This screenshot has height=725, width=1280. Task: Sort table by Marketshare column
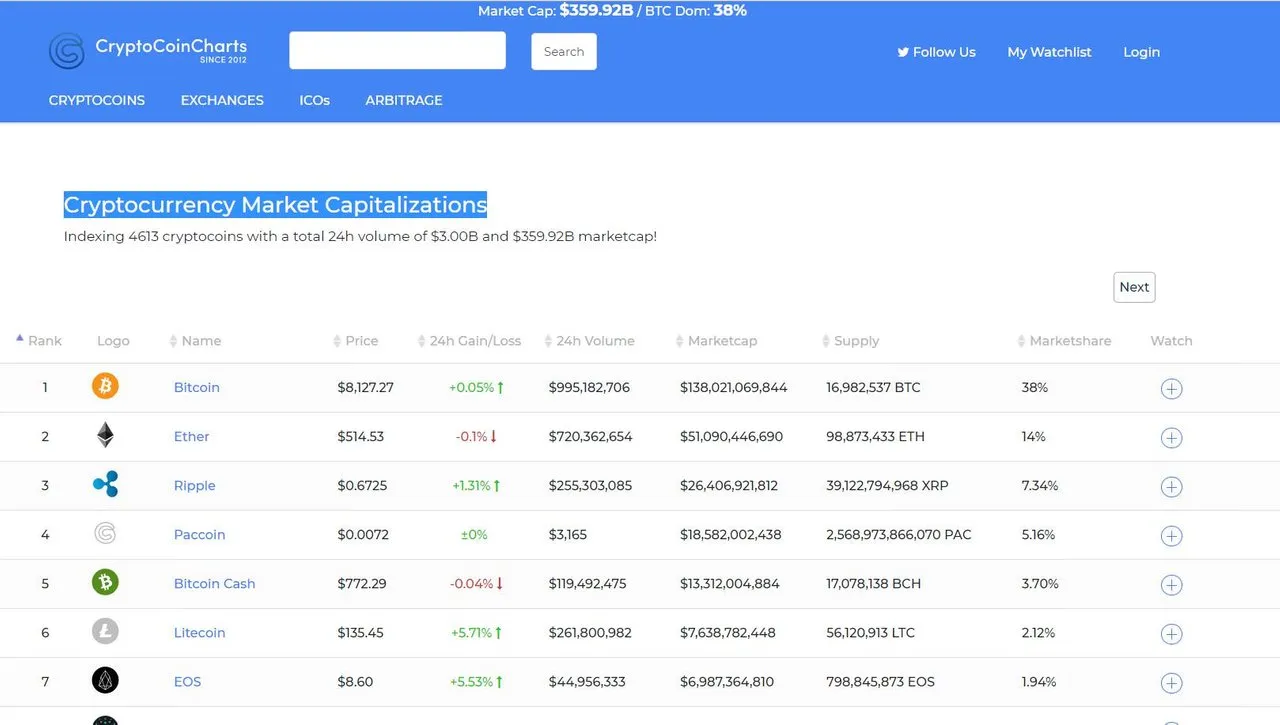pos(1065,341)
